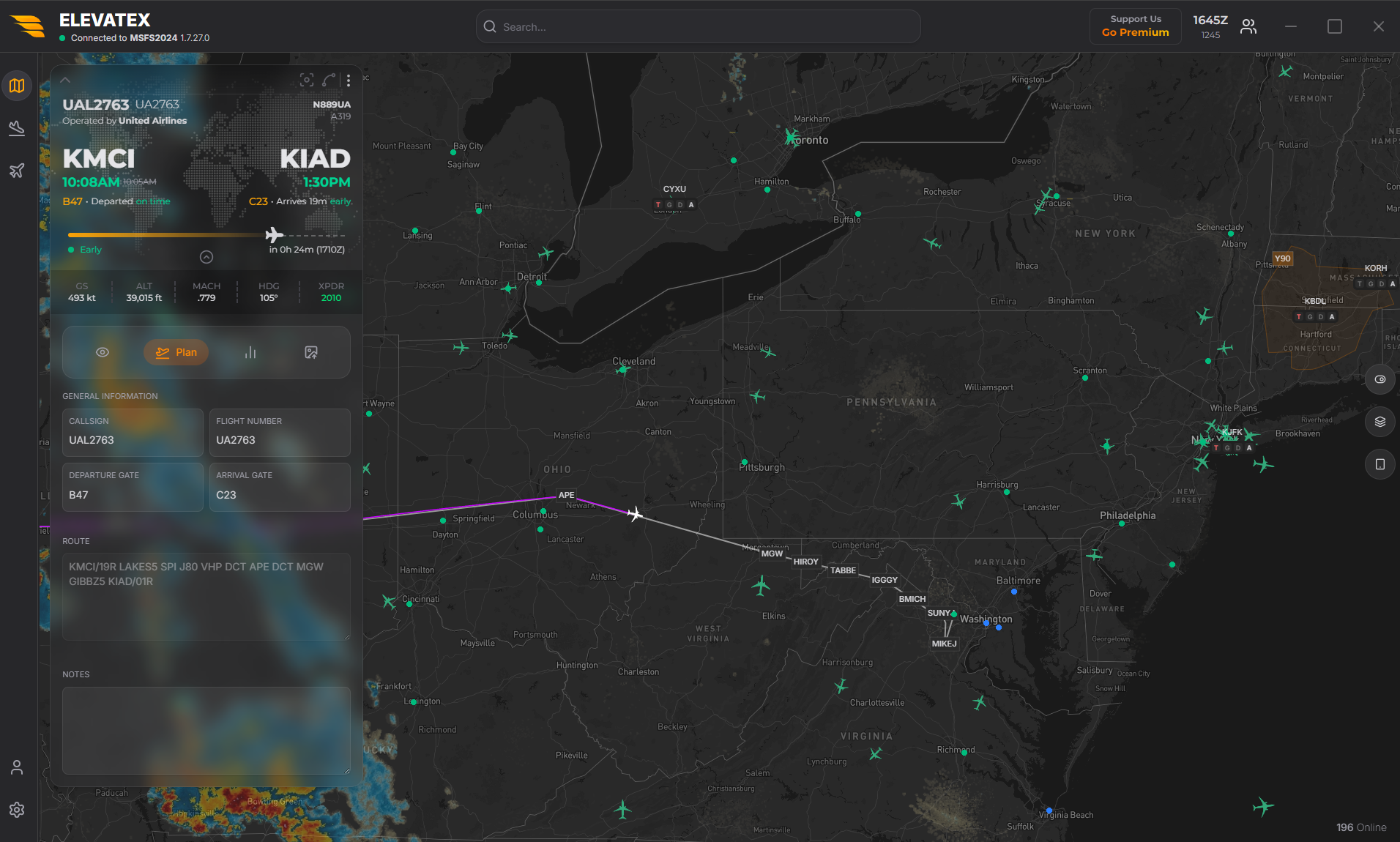Click the CYXU Tower (T) indicator
Screen dimensions: 1400x842
(658, 205)
